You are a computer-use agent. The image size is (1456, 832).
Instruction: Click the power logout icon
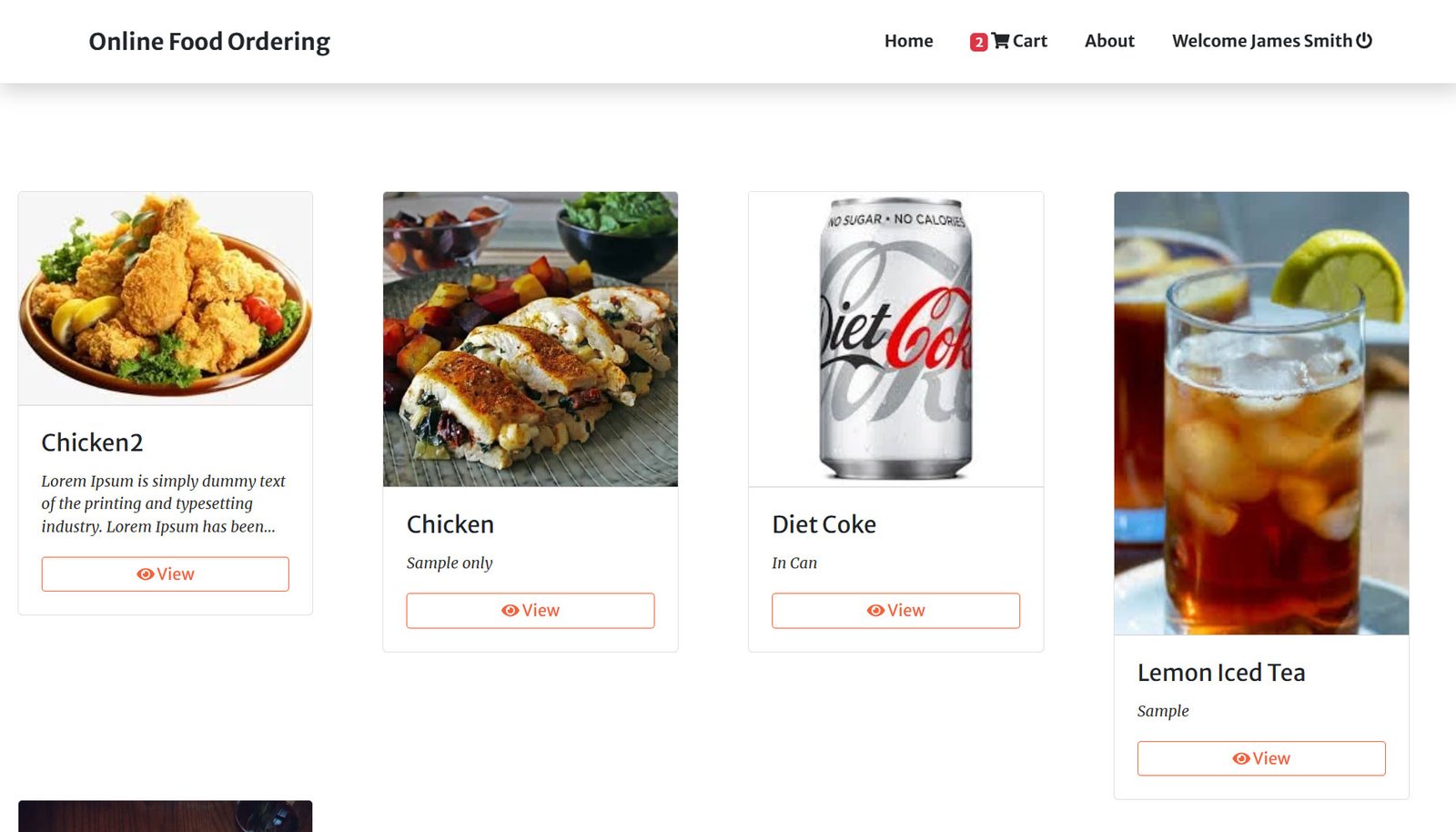click(x=1364, y=40)
